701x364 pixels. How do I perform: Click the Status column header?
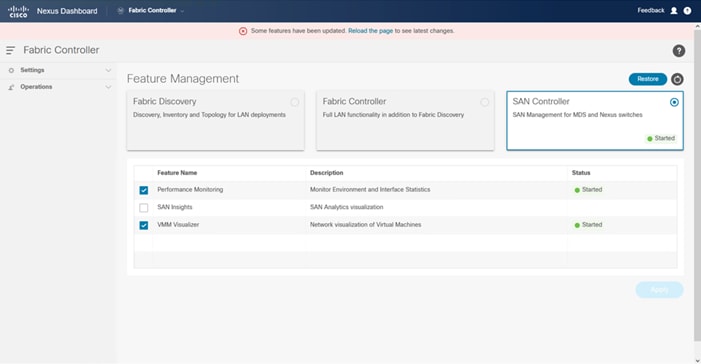581,173
